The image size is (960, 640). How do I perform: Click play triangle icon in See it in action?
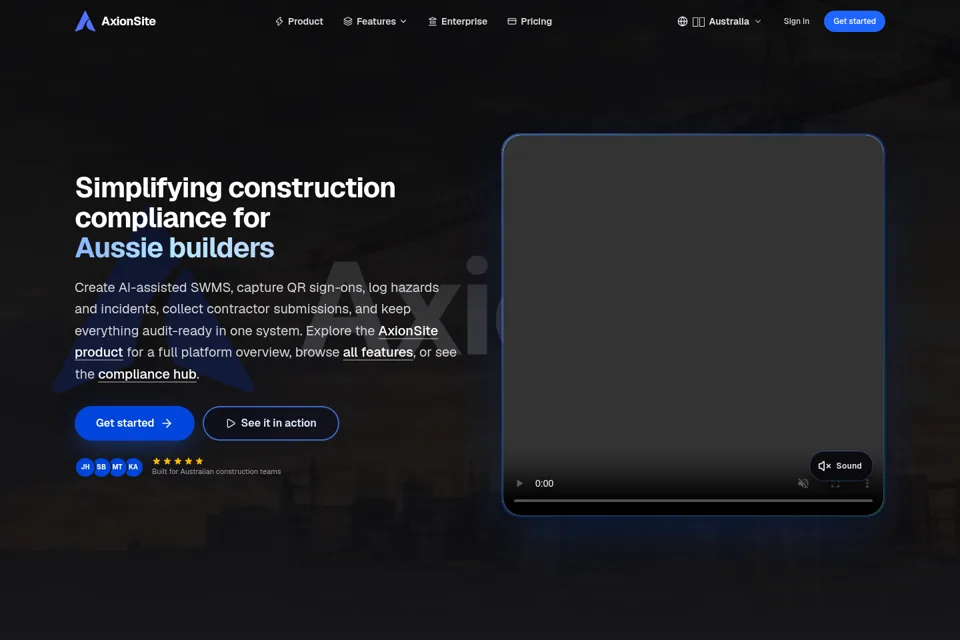click(x=230, y=423)
